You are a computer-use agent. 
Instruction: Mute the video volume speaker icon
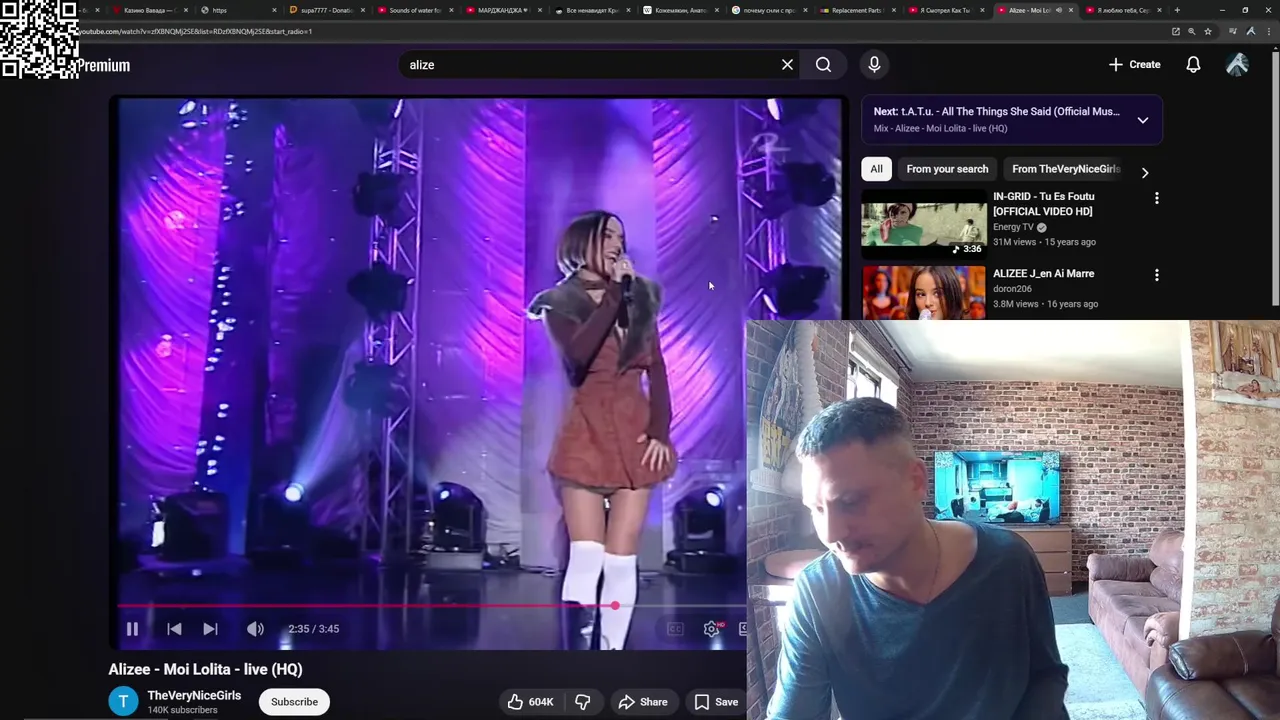[x=255, y=629]
